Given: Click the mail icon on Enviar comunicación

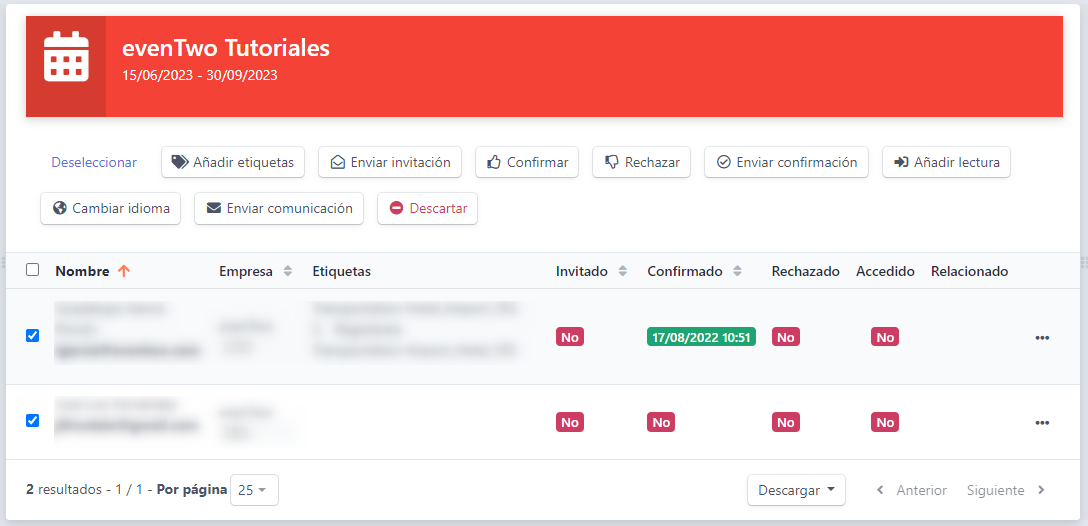Looking at the screenshot, I should coord(214,208).
